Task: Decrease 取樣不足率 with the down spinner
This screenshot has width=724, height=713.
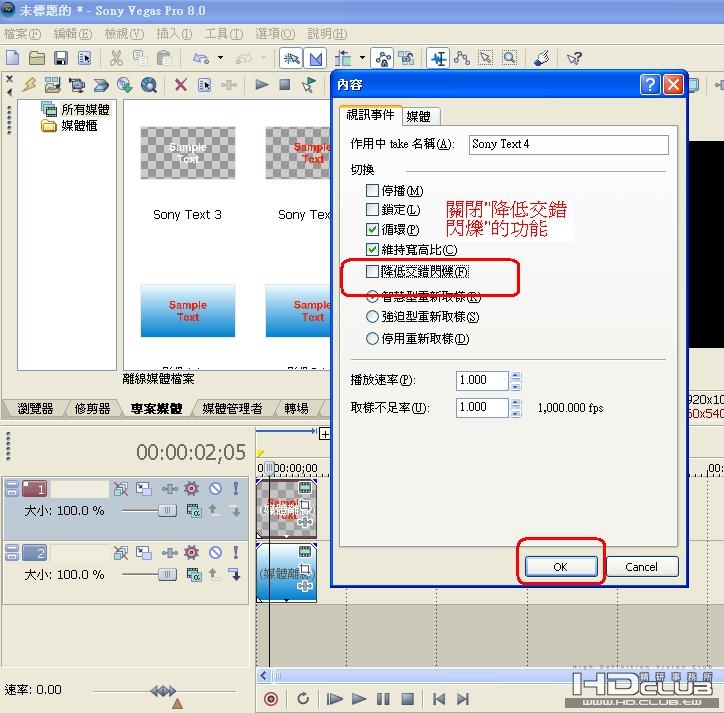Action: (516, 413)
